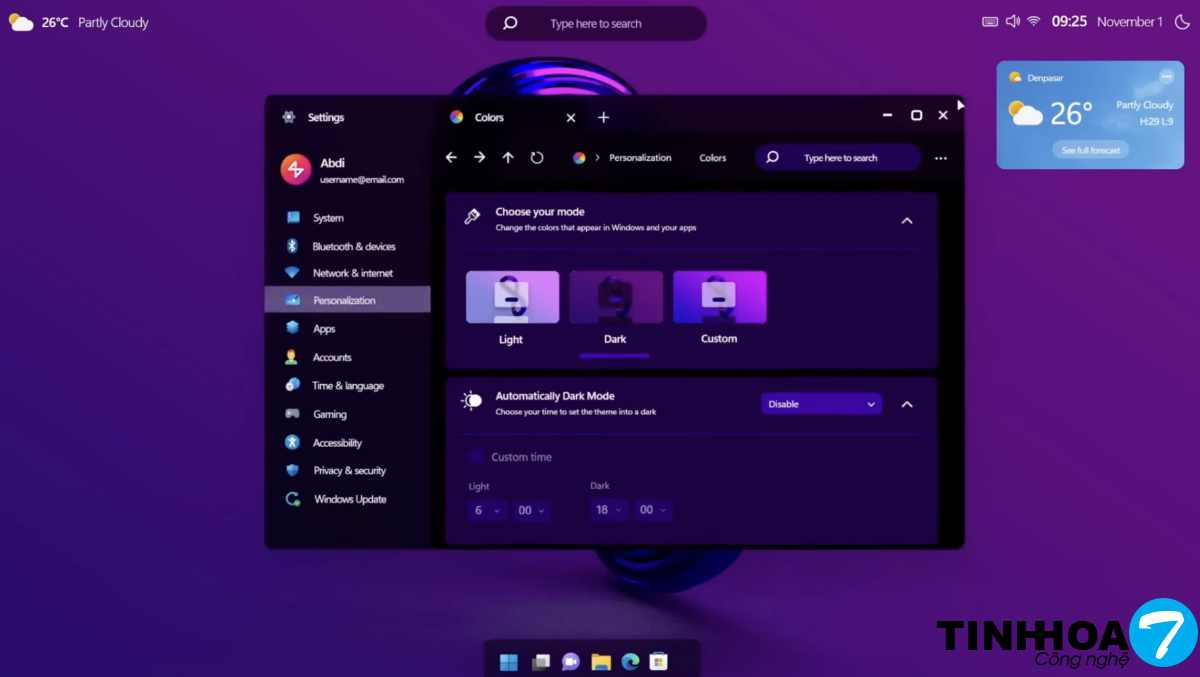Select the Light mode thumbnail
This screenshot has width=1200, height=677.
512,297
